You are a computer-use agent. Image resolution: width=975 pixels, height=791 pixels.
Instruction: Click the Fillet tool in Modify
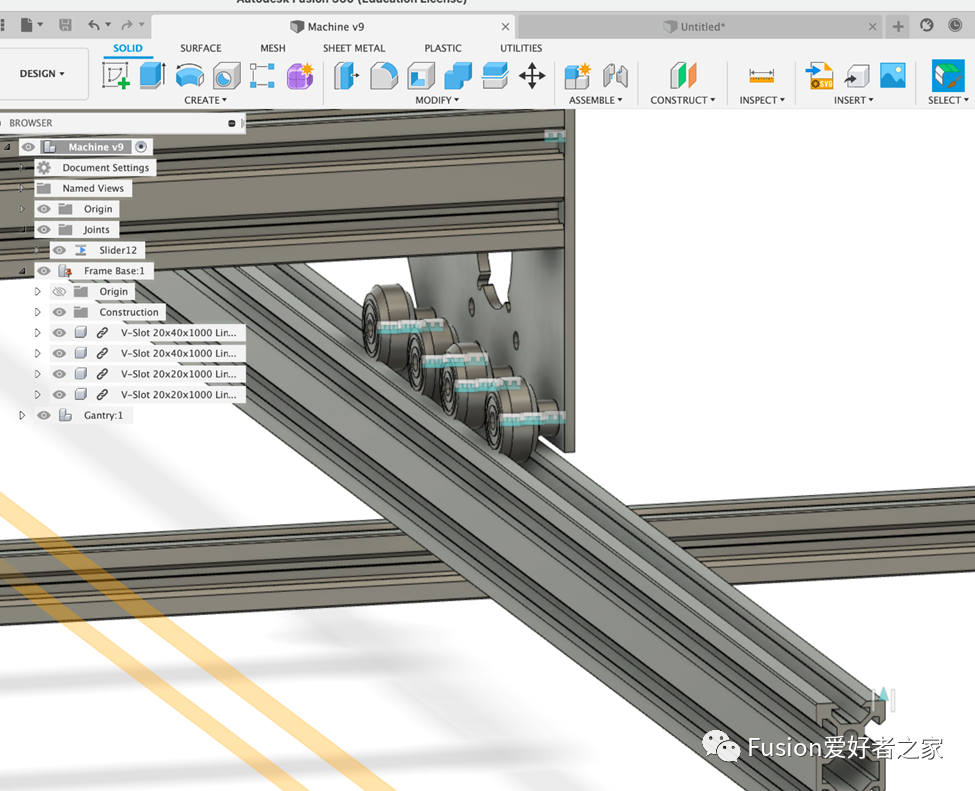coord(384,76)
